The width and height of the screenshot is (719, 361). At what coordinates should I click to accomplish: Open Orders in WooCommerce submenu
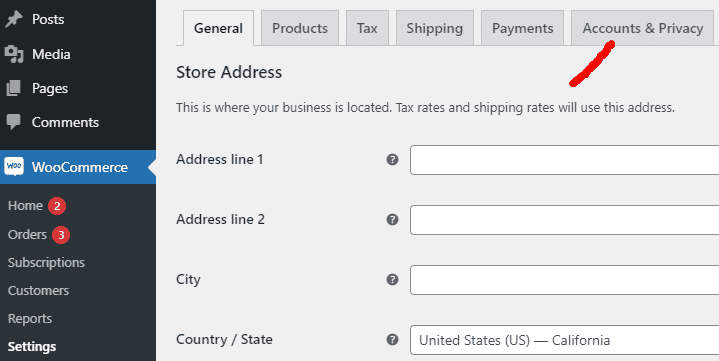click(28, 234)
